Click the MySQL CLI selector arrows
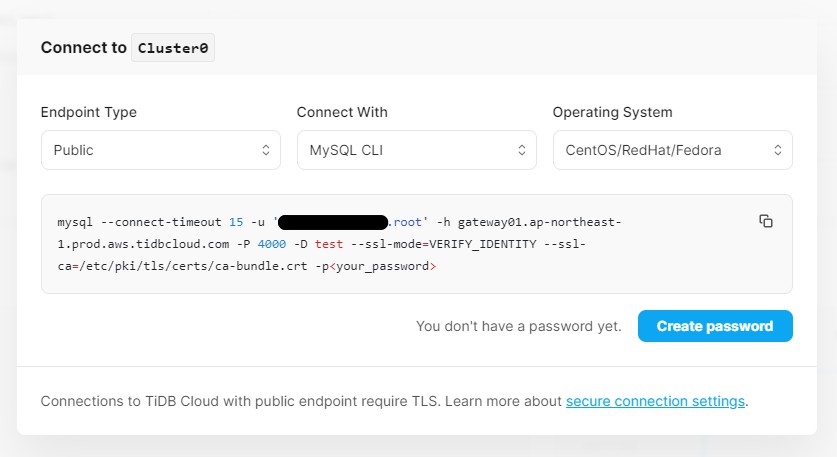 click(x=522, y=150)
